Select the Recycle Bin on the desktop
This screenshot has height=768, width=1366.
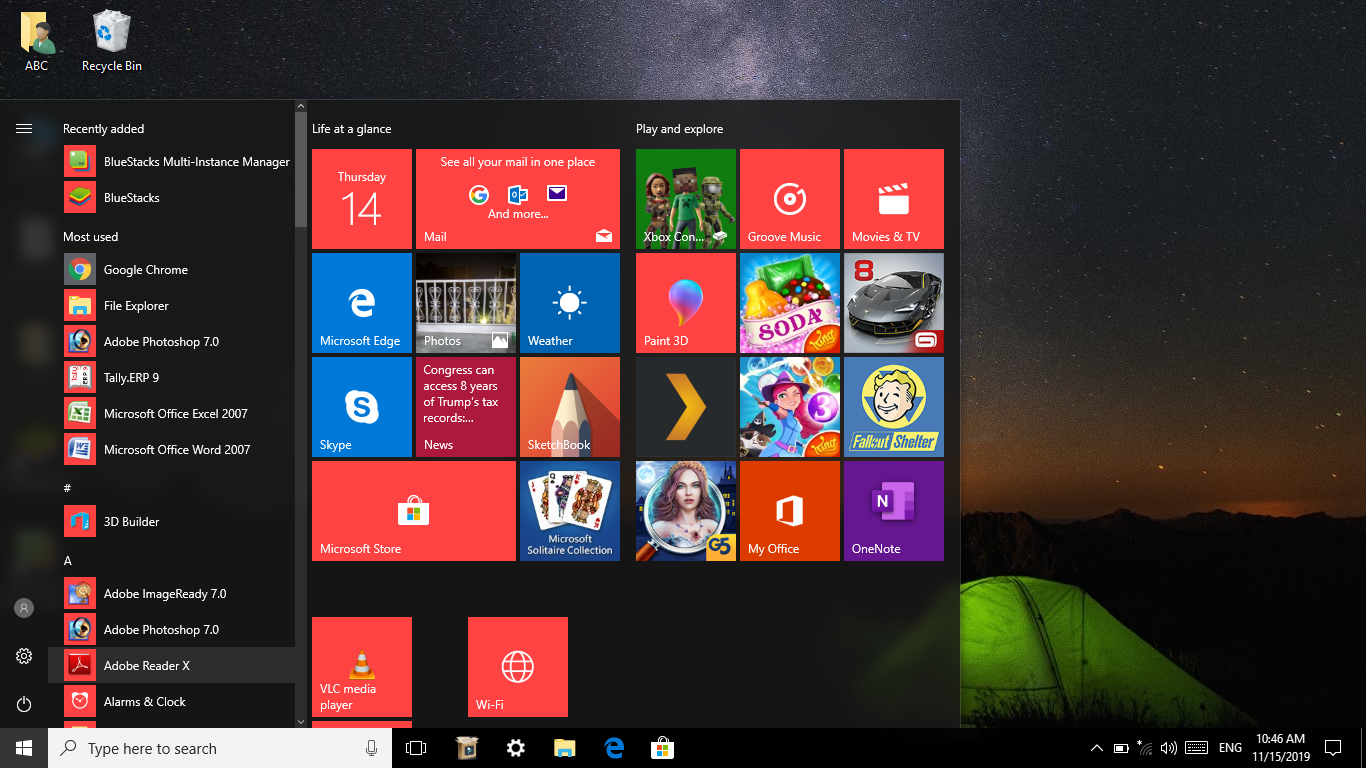tap(111, 42)
